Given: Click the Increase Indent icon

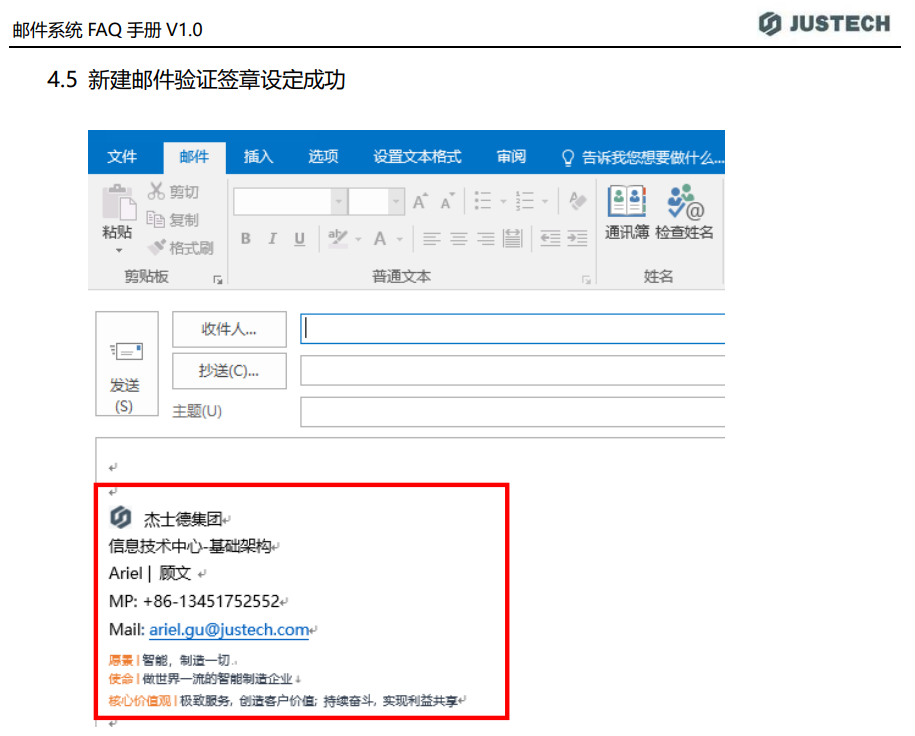Looking at the screenshot, I should (577, 238).
